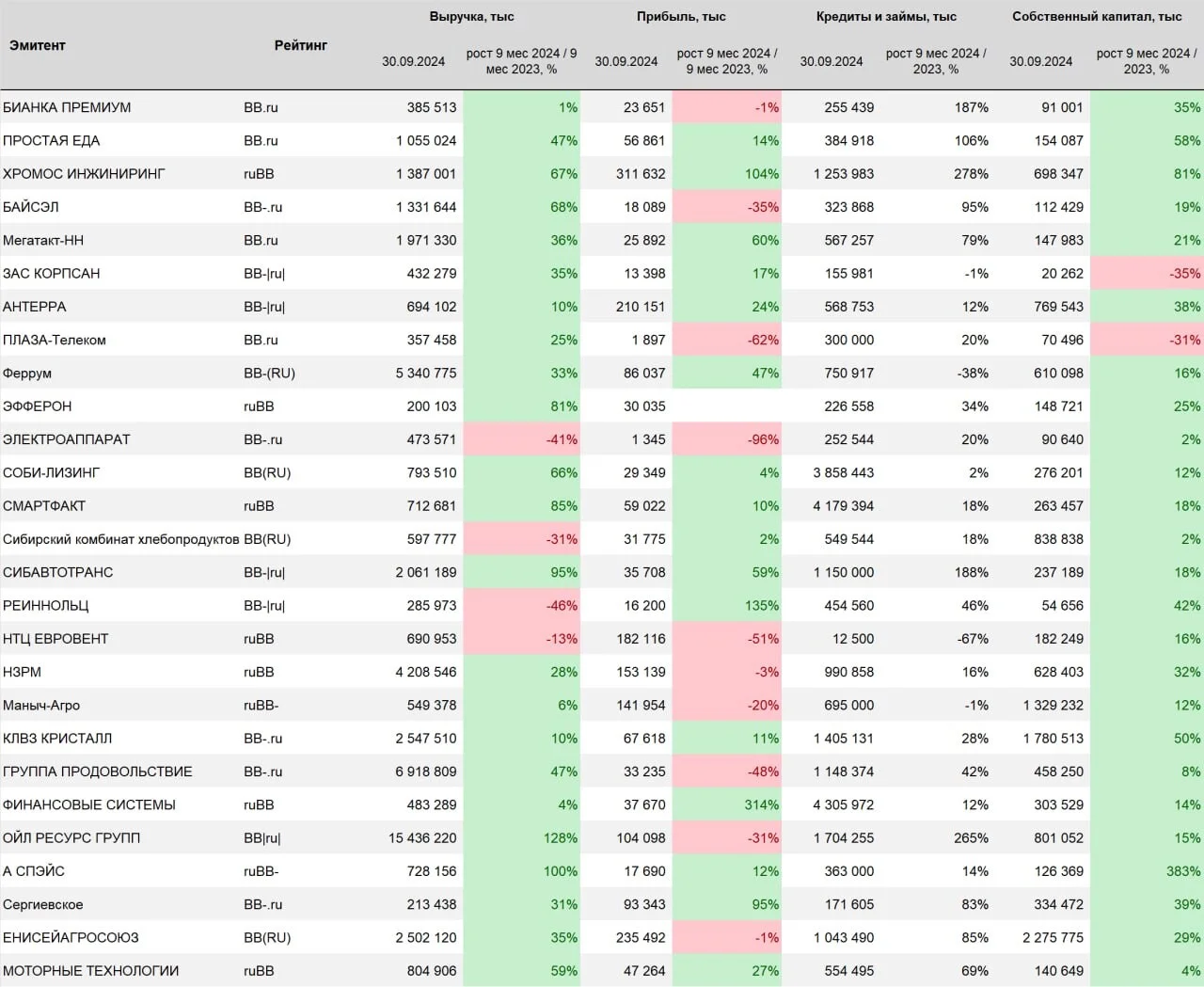Click equity value "1 780 513"
Viewport: 1204px width, 987px height.
(x=1053, y=739)
